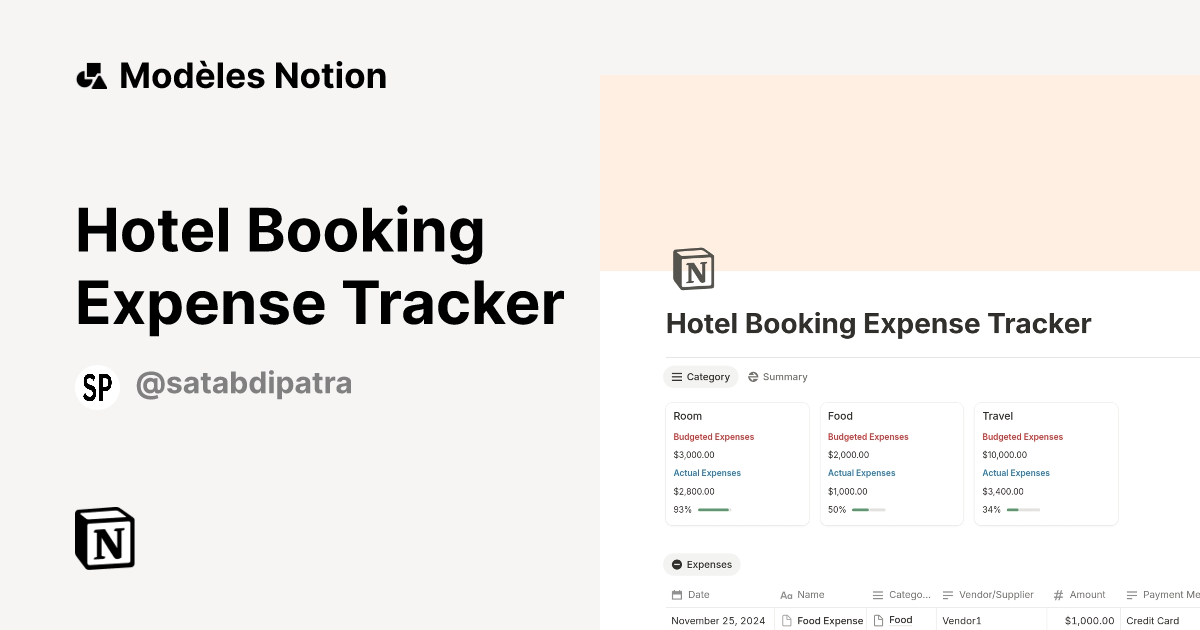1200x630 pixels.
Task: Click the Aa icon on the Name column
Action: click(x=784, y=594)
